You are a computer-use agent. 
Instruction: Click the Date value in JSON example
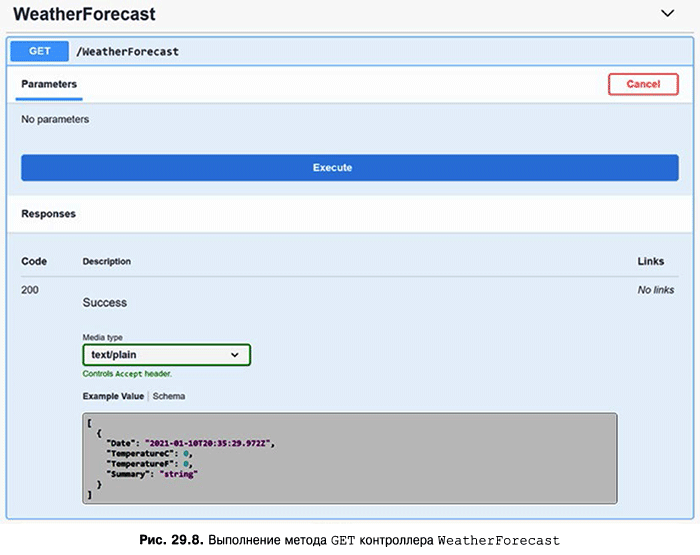[x=209, y=441]
